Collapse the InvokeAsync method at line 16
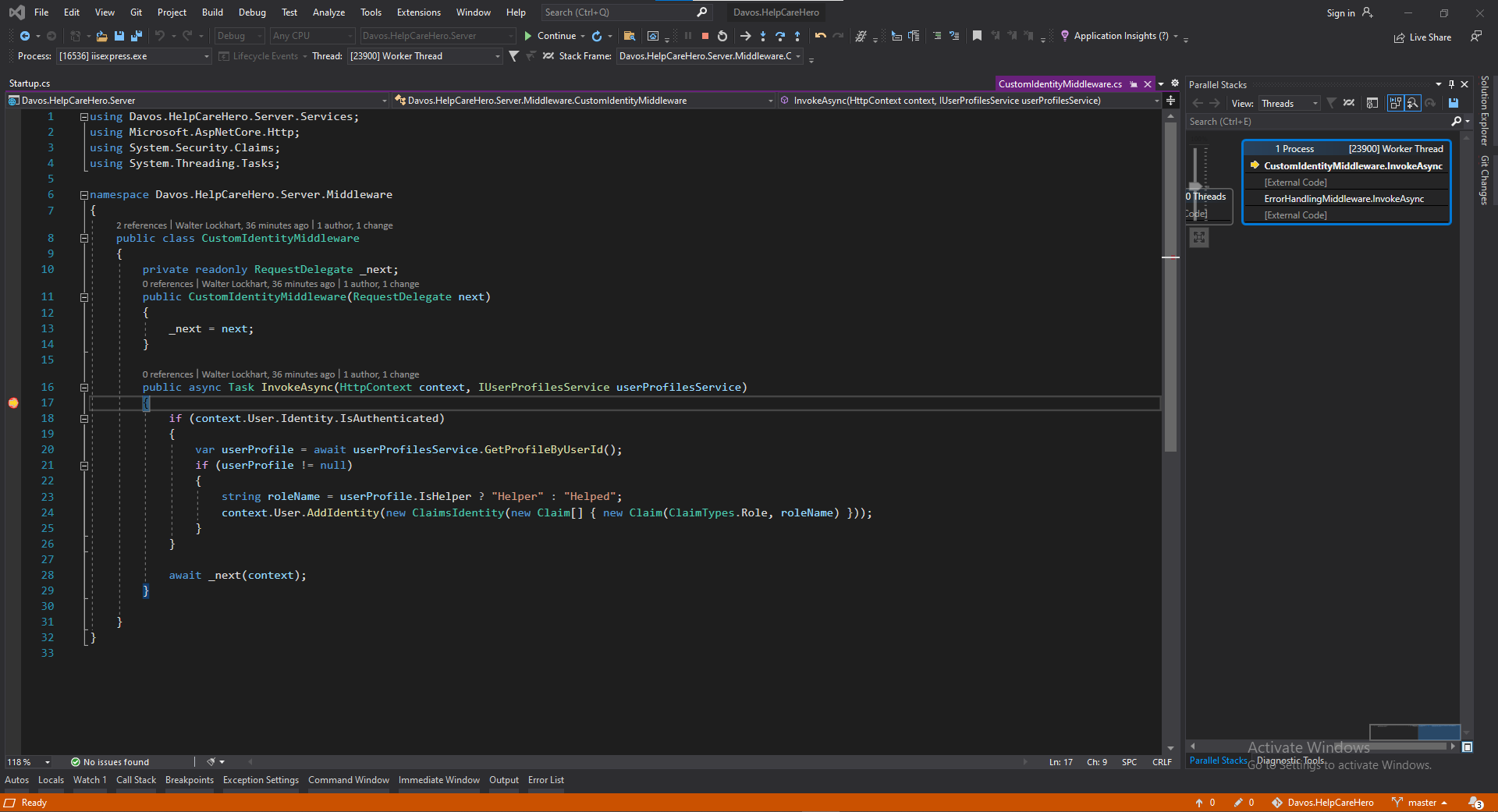 (x=84, y=388)
